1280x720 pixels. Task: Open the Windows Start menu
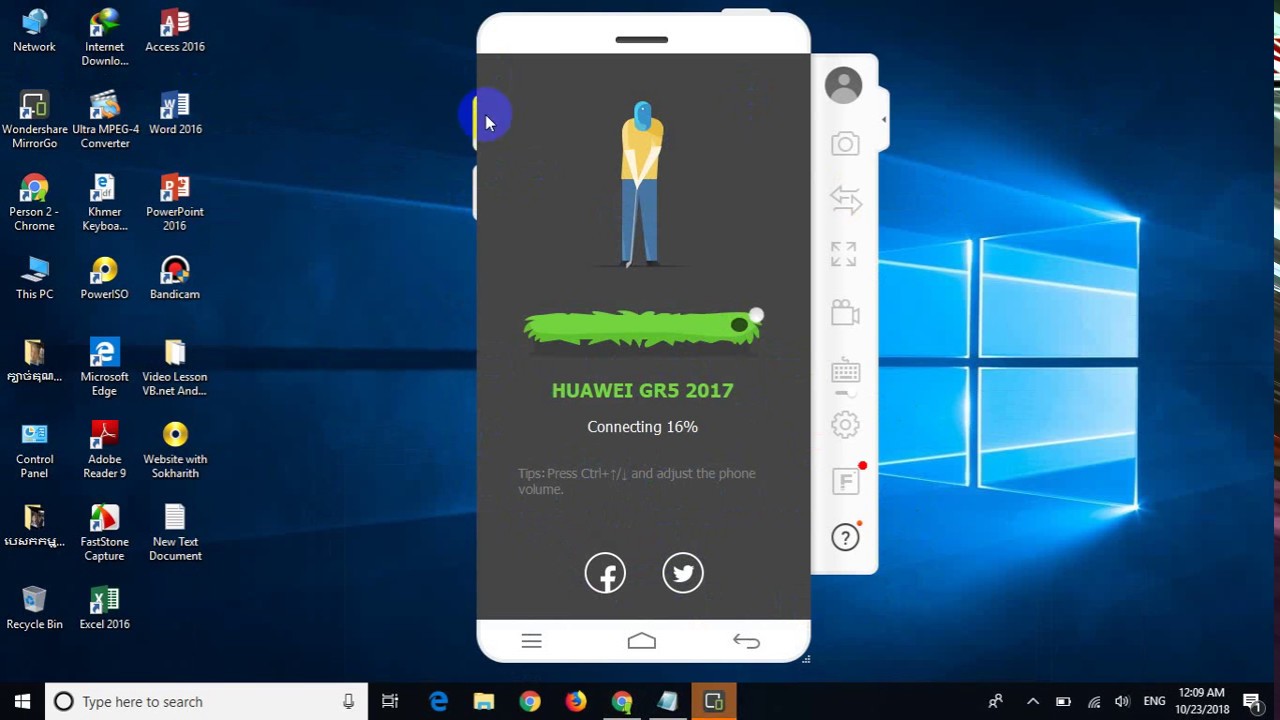(23, 701)
